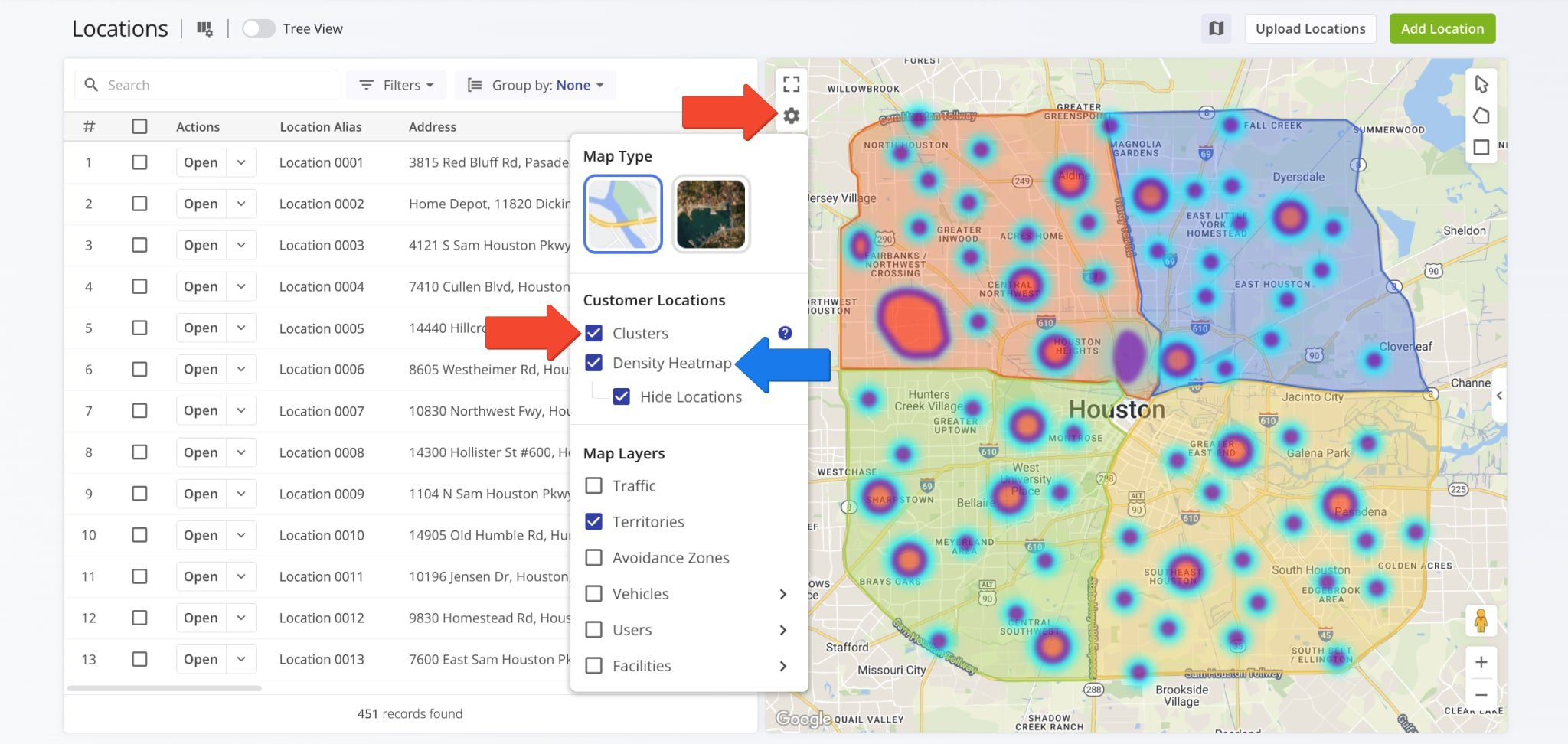Expand the map to fullscreen
The width and height of the screenshot is (1568, 744).
point(791,83)
